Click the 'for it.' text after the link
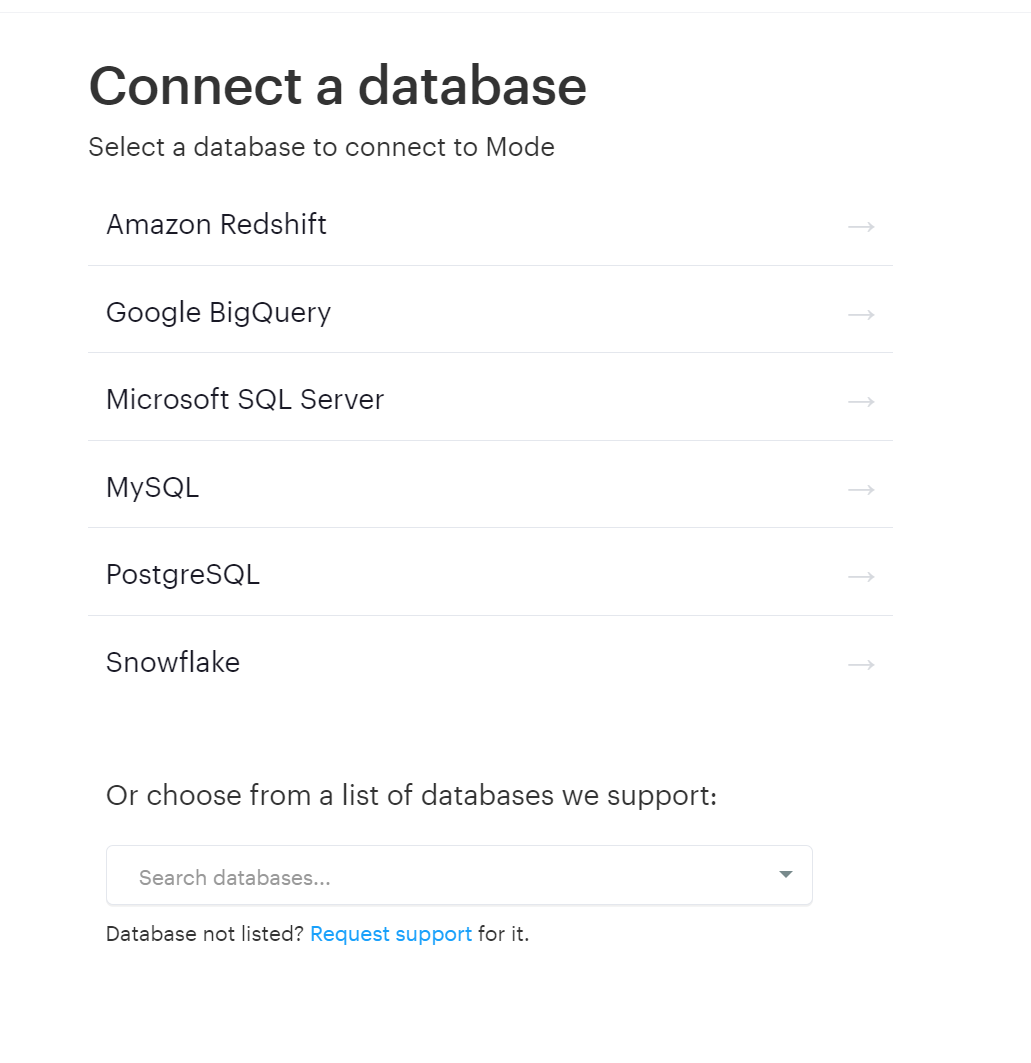The width and height of the screenshot is (1031, 1063). click(x=503, y=934)
